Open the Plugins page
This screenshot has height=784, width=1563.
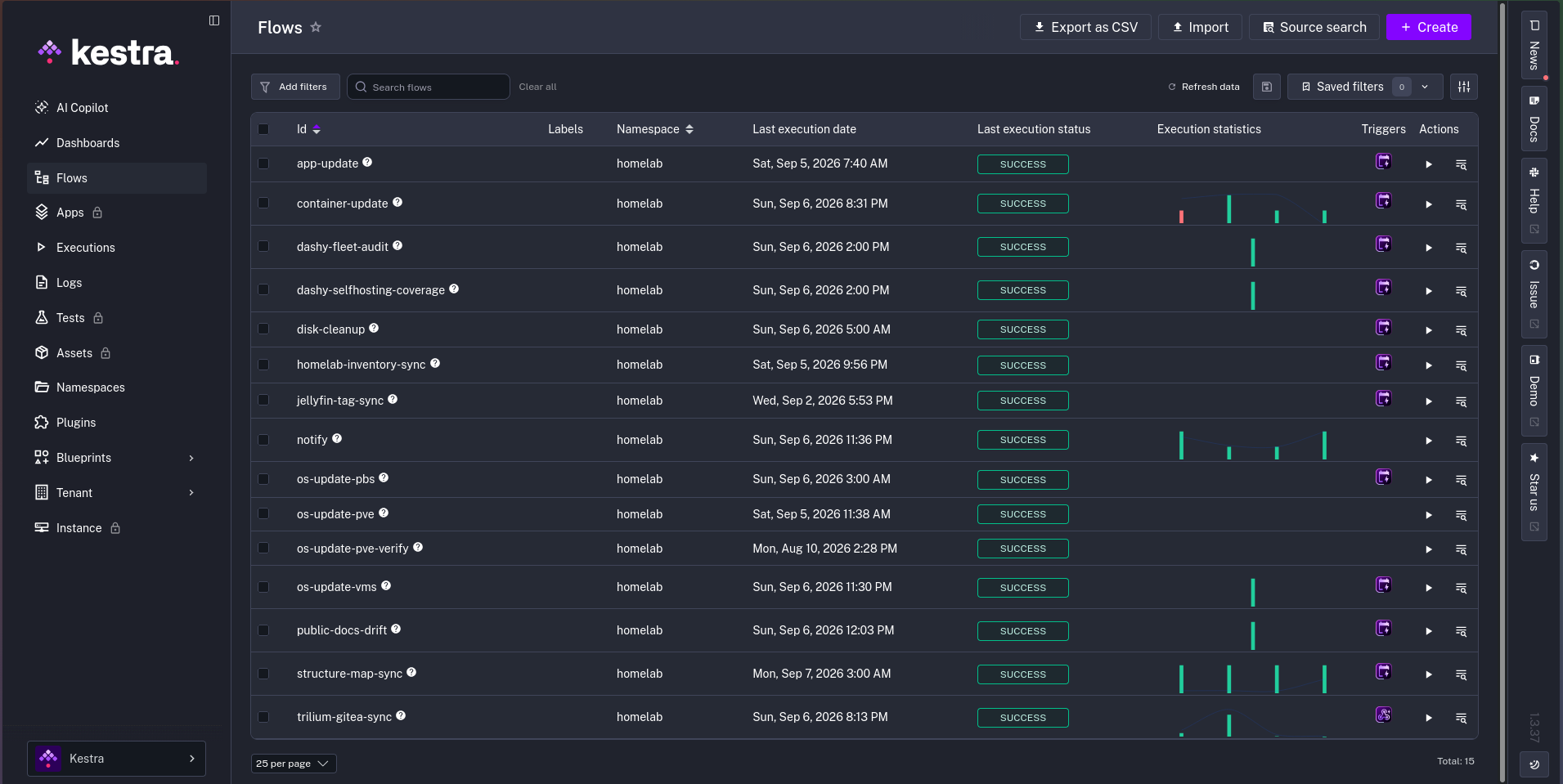click(x=116, y=423)
